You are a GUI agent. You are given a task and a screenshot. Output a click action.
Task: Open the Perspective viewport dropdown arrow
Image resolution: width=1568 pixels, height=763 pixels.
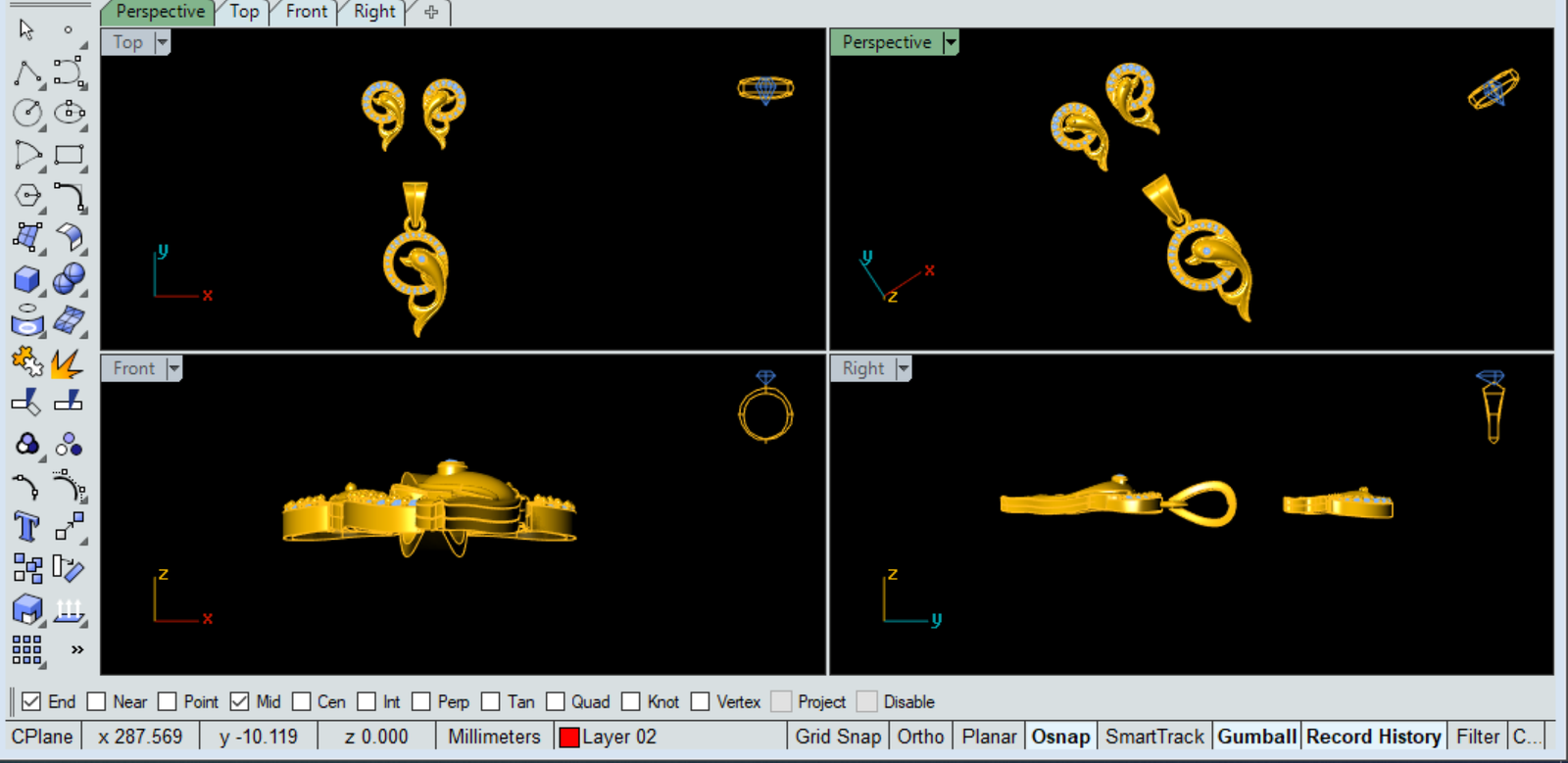point(950,42)
